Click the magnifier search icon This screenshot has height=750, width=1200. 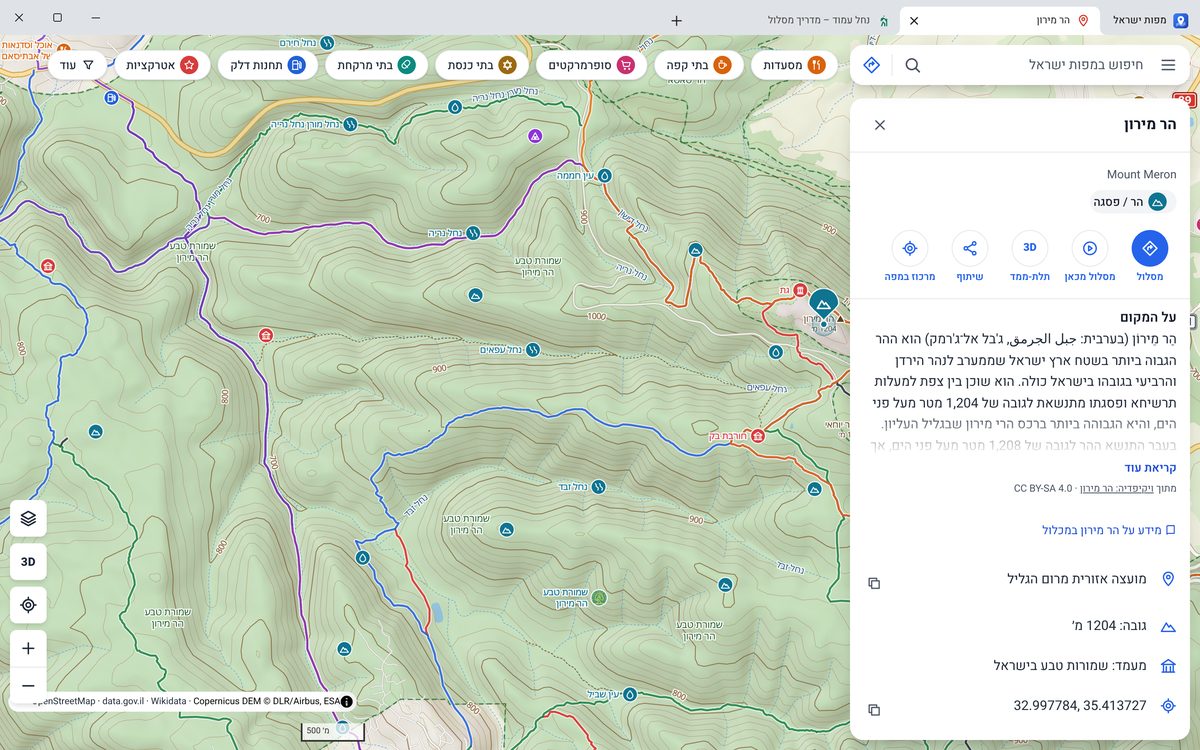pyautogui.click(x=913, y=65)
